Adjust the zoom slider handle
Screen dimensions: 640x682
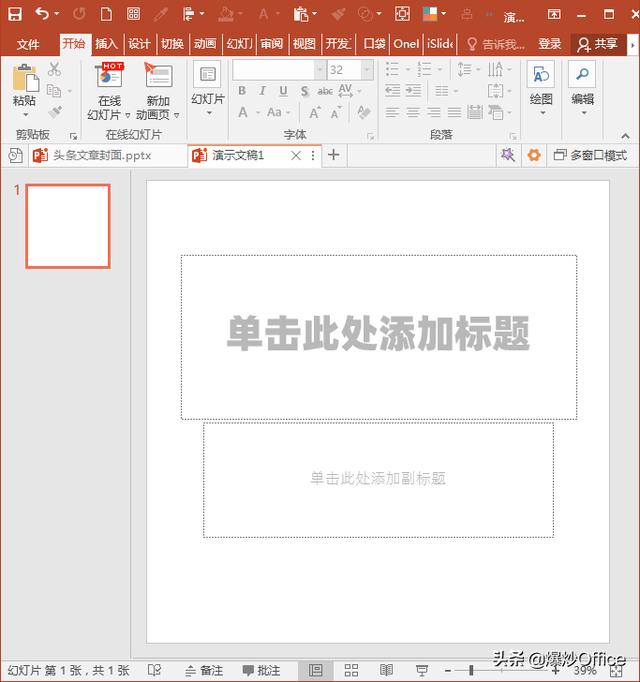tap(471, 670)
